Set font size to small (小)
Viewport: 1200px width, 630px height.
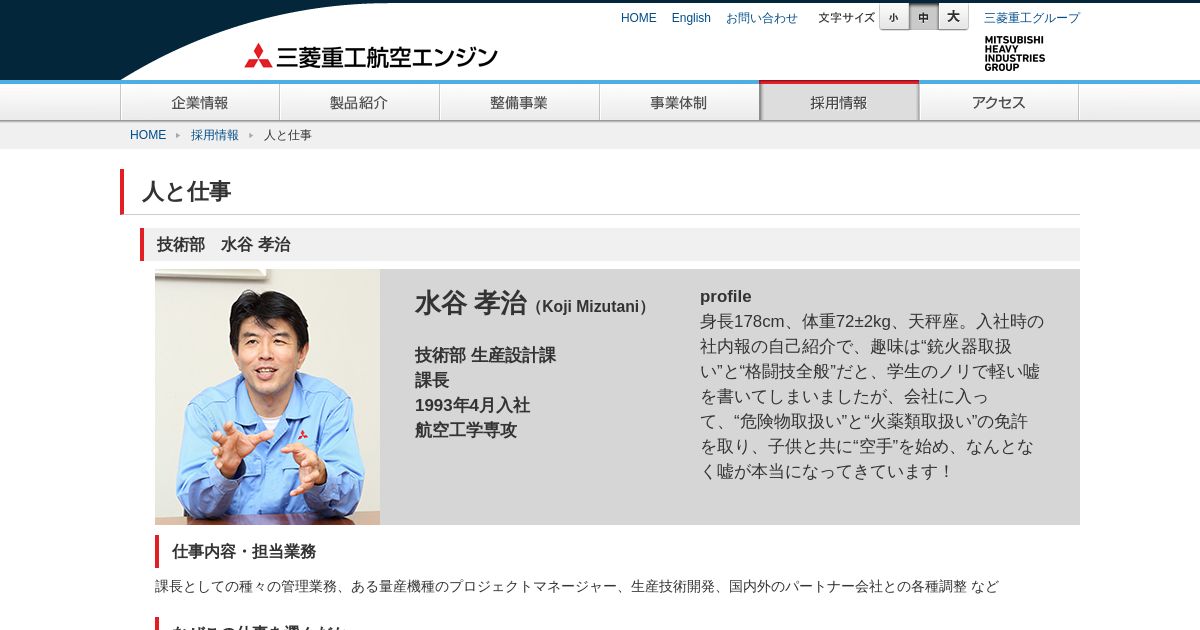[x=894, y=17]
